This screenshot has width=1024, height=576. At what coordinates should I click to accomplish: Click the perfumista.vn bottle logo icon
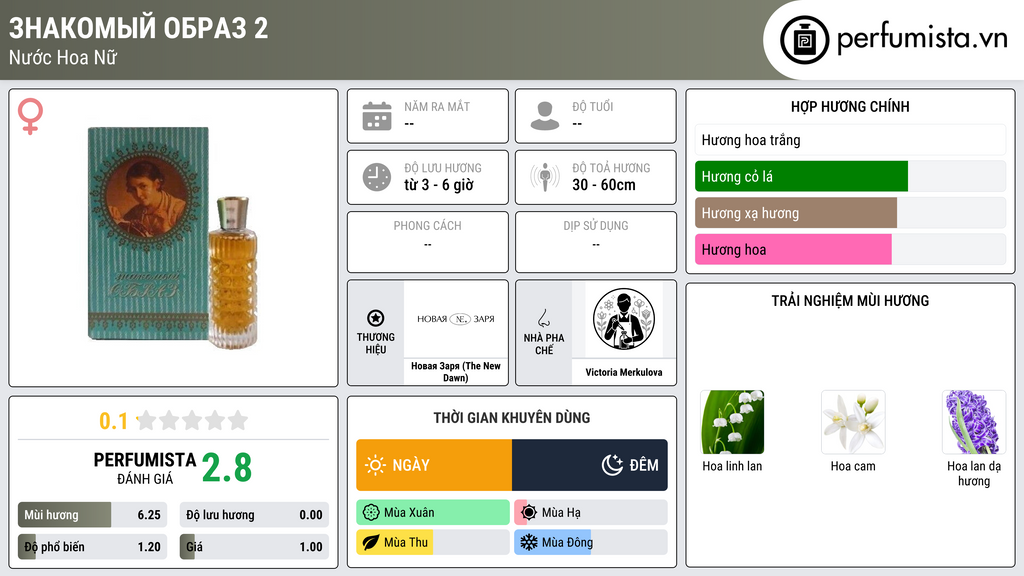pyautogui.click(x=804, y=40)
